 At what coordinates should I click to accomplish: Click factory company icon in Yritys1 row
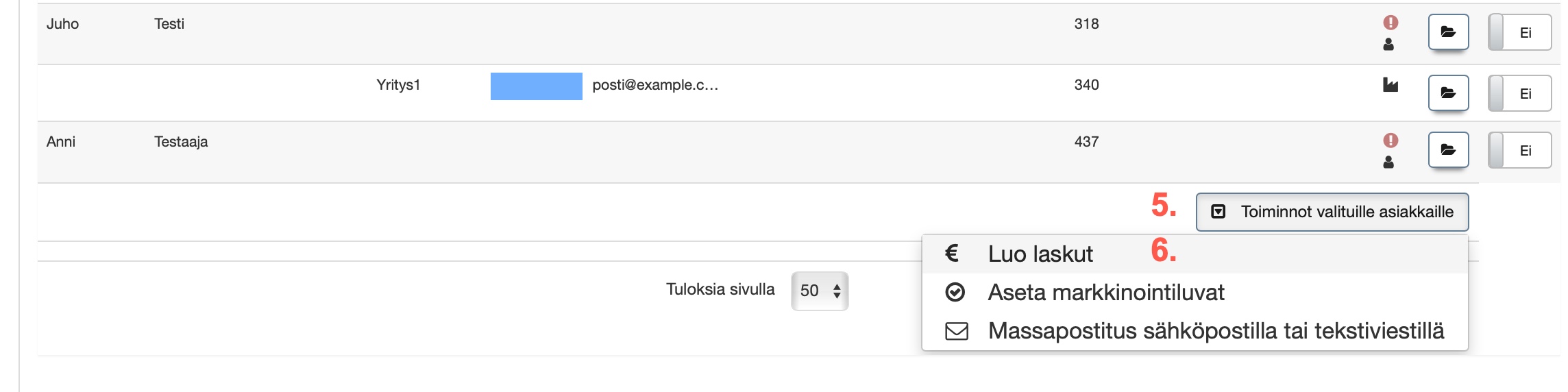click(1390, 85)
